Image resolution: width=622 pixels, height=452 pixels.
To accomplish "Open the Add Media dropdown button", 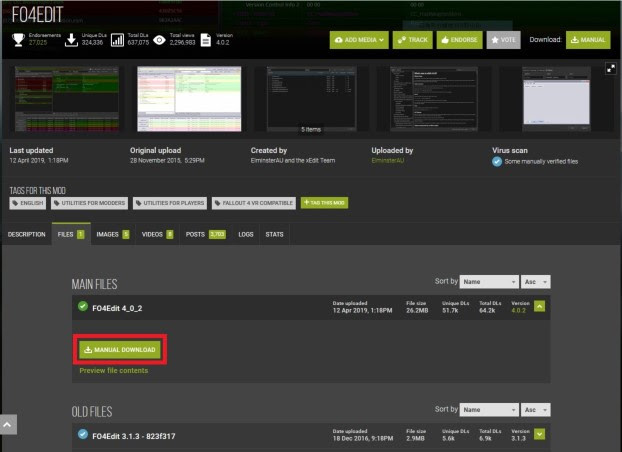I will point(359,40).
